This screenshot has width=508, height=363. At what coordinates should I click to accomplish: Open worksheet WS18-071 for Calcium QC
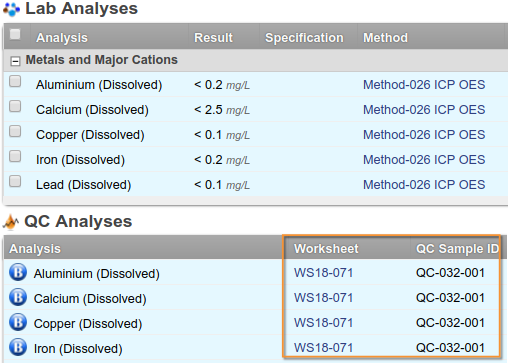pos(323,298)
